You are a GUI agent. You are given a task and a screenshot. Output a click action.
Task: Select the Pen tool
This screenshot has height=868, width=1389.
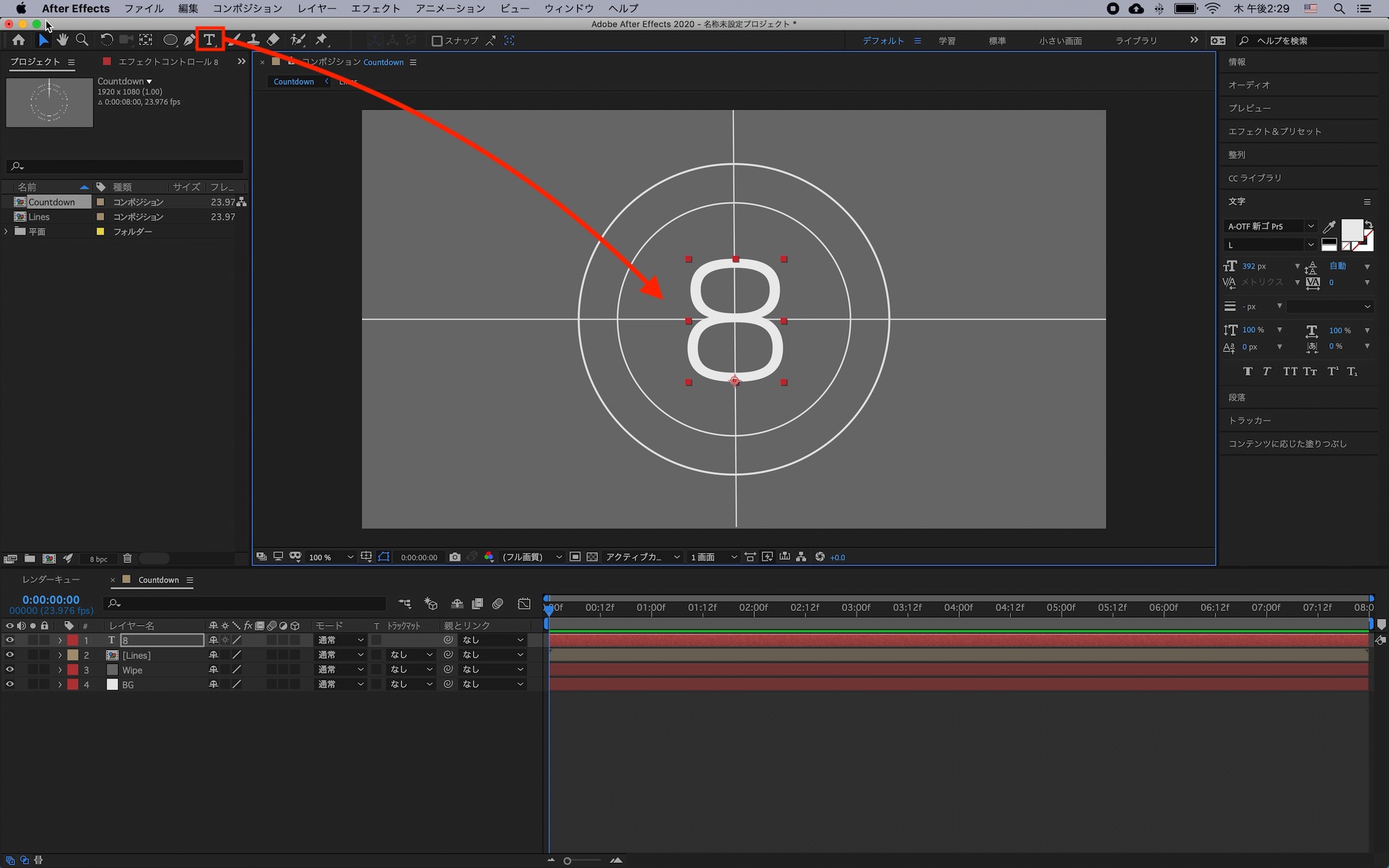coord(189,40)
